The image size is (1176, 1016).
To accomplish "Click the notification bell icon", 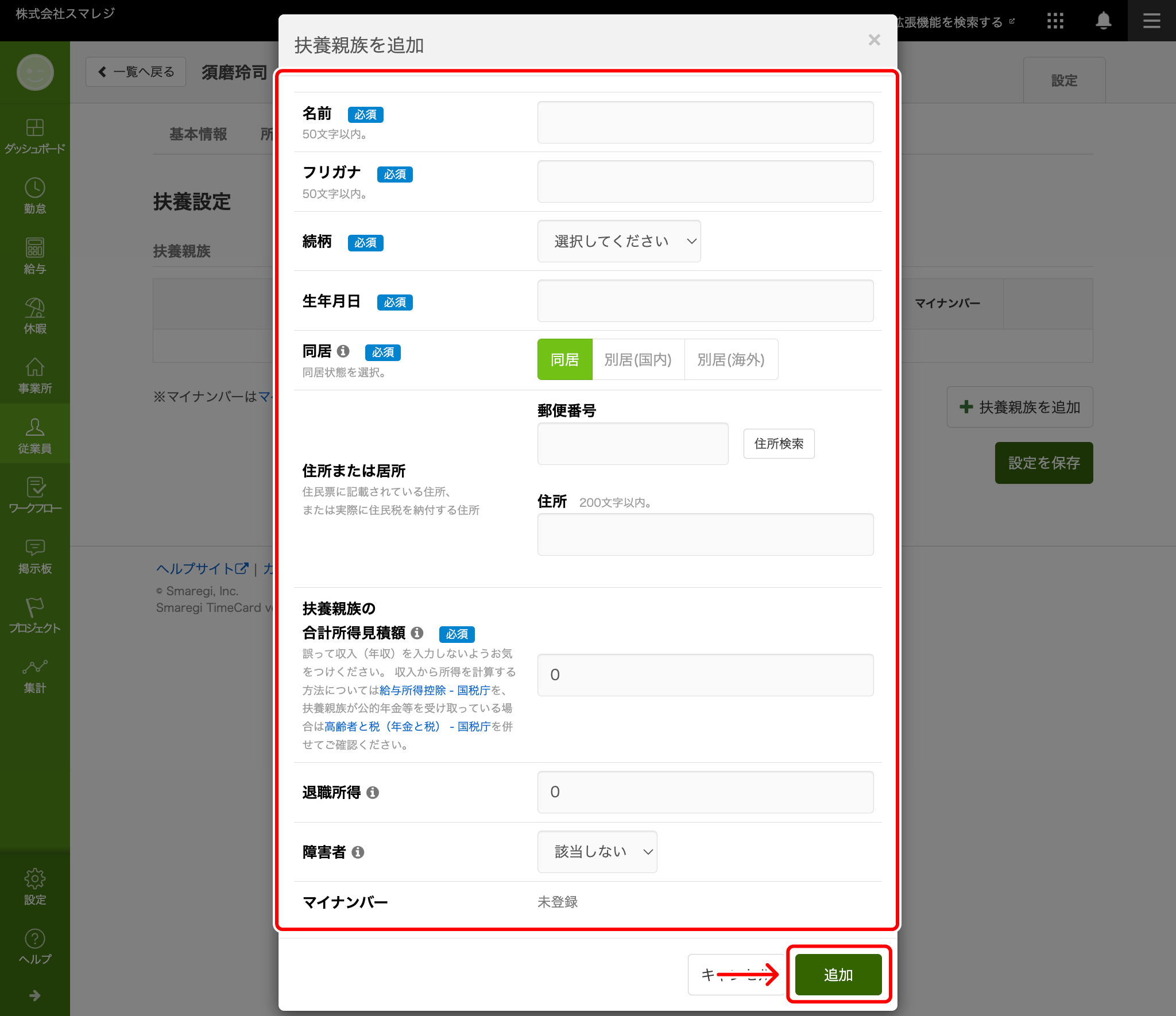I will tap(1103, 21).
